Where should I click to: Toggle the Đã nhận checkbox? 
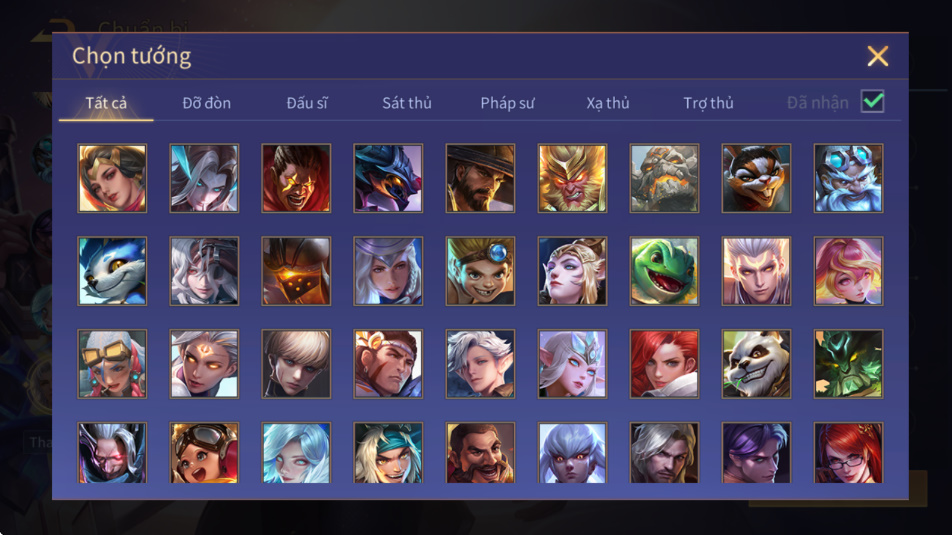tap(872, 101)
